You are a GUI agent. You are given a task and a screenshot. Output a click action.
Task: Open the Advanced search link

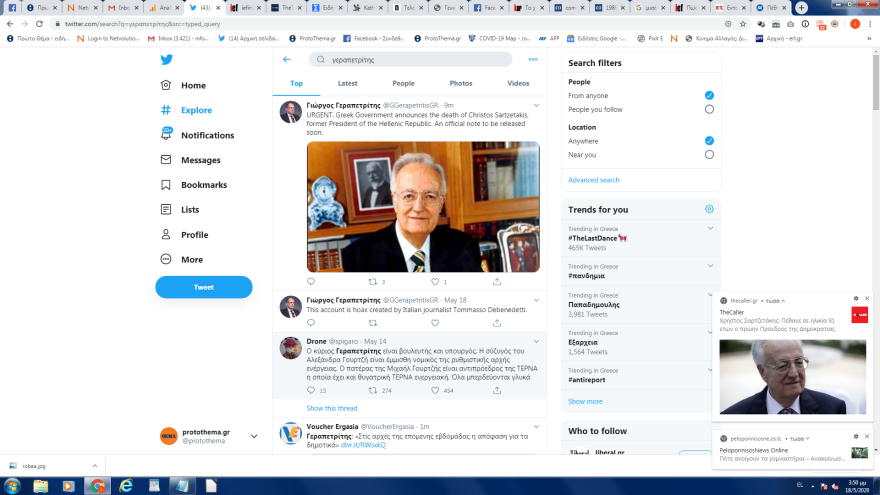point(594,180)
